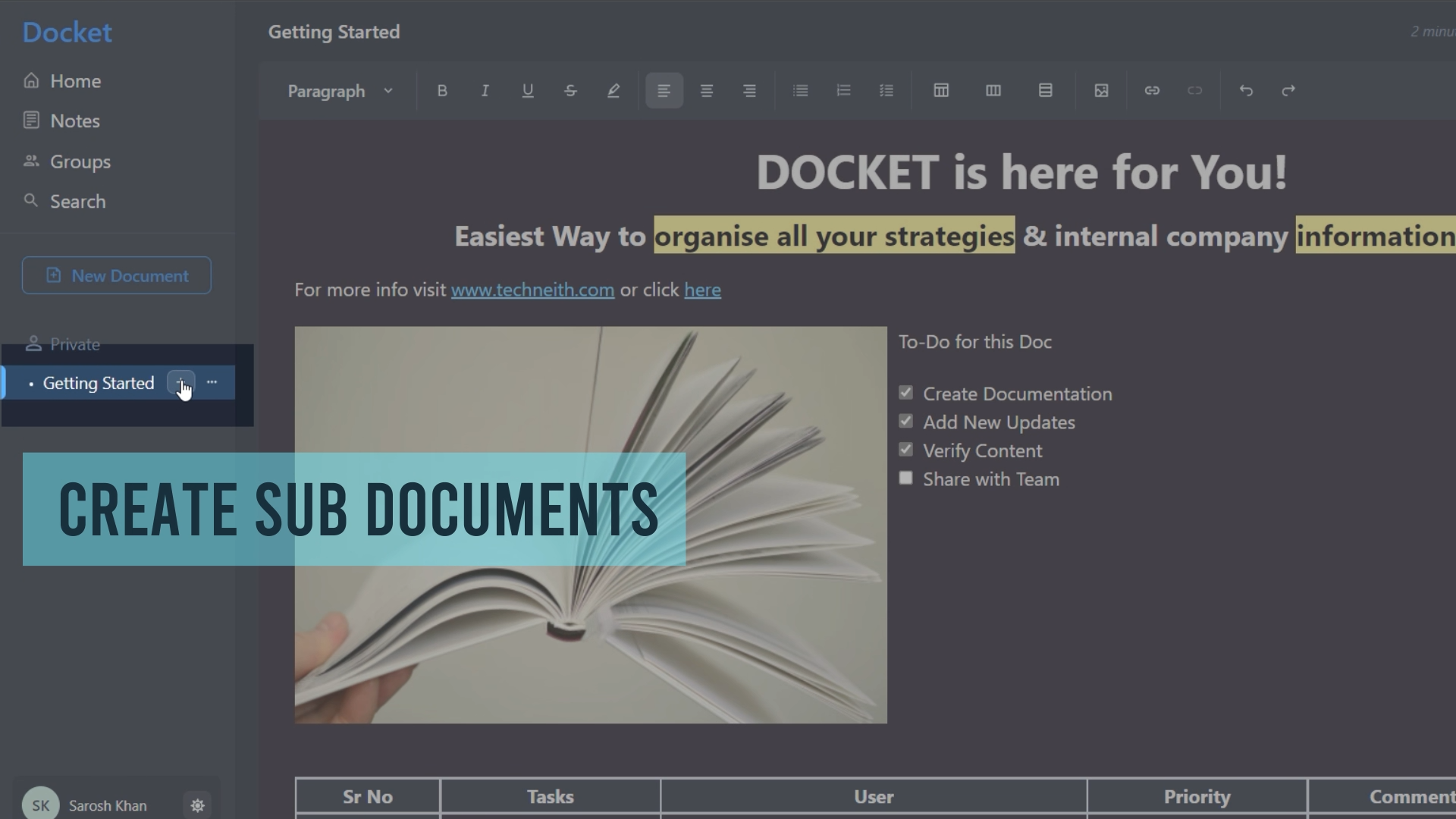Image resolution: width=1456 pixels, height=819 pixels.
Task: Check the Share with Team checkbox
Action: click(905, 479)
